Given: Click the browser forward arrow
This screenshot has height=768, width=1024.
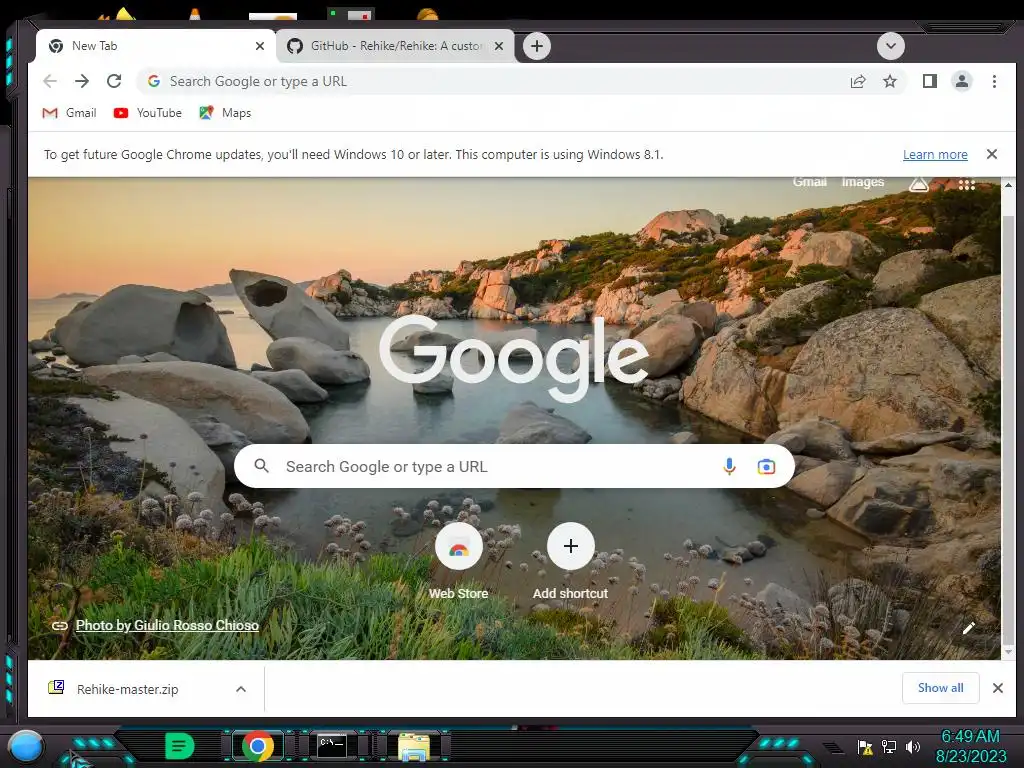Looking at the screenshot, I should tap(82, 81).
